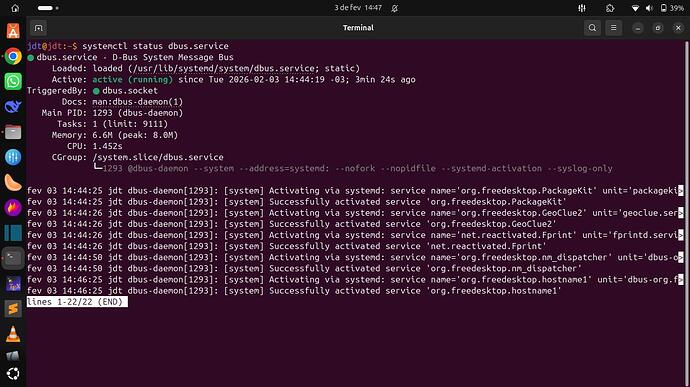Open the purple flame app in dock
This screenshot has height=387, width=690.
coord(13,207)
